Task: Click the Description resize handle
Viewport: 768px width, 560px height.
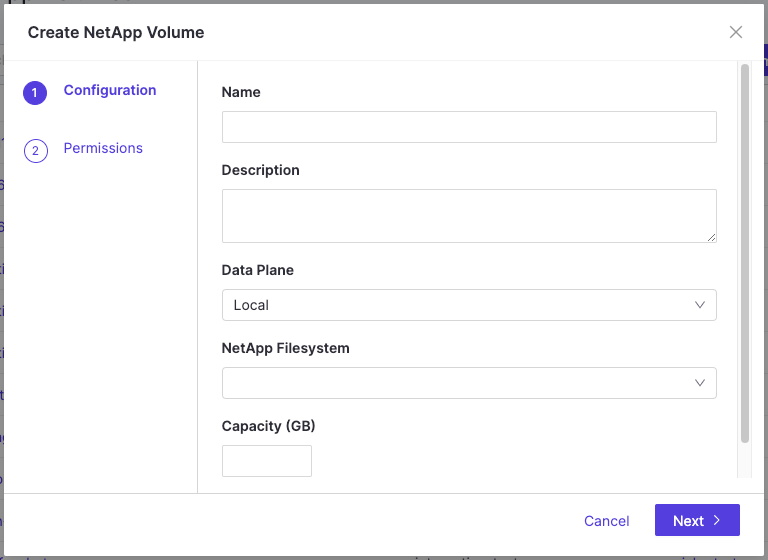Action: [x=712, y=238]
